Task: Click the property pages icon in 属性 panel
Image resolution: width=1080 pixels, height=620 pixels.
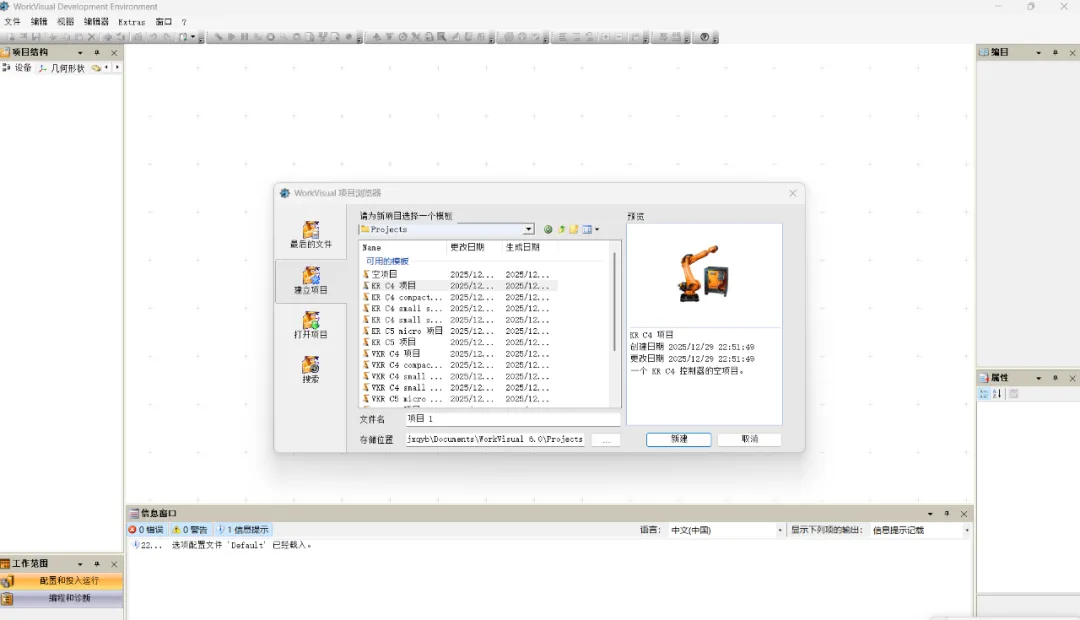Action: (x=1014, y=394)
